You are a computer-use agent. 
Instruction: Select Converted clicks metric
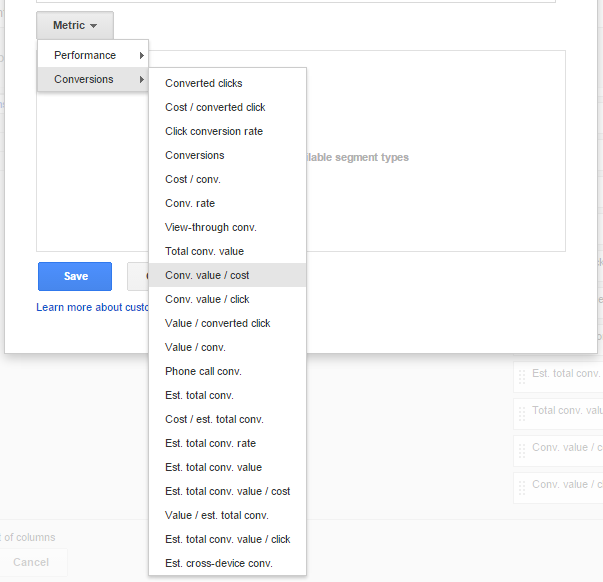point(227,83)
